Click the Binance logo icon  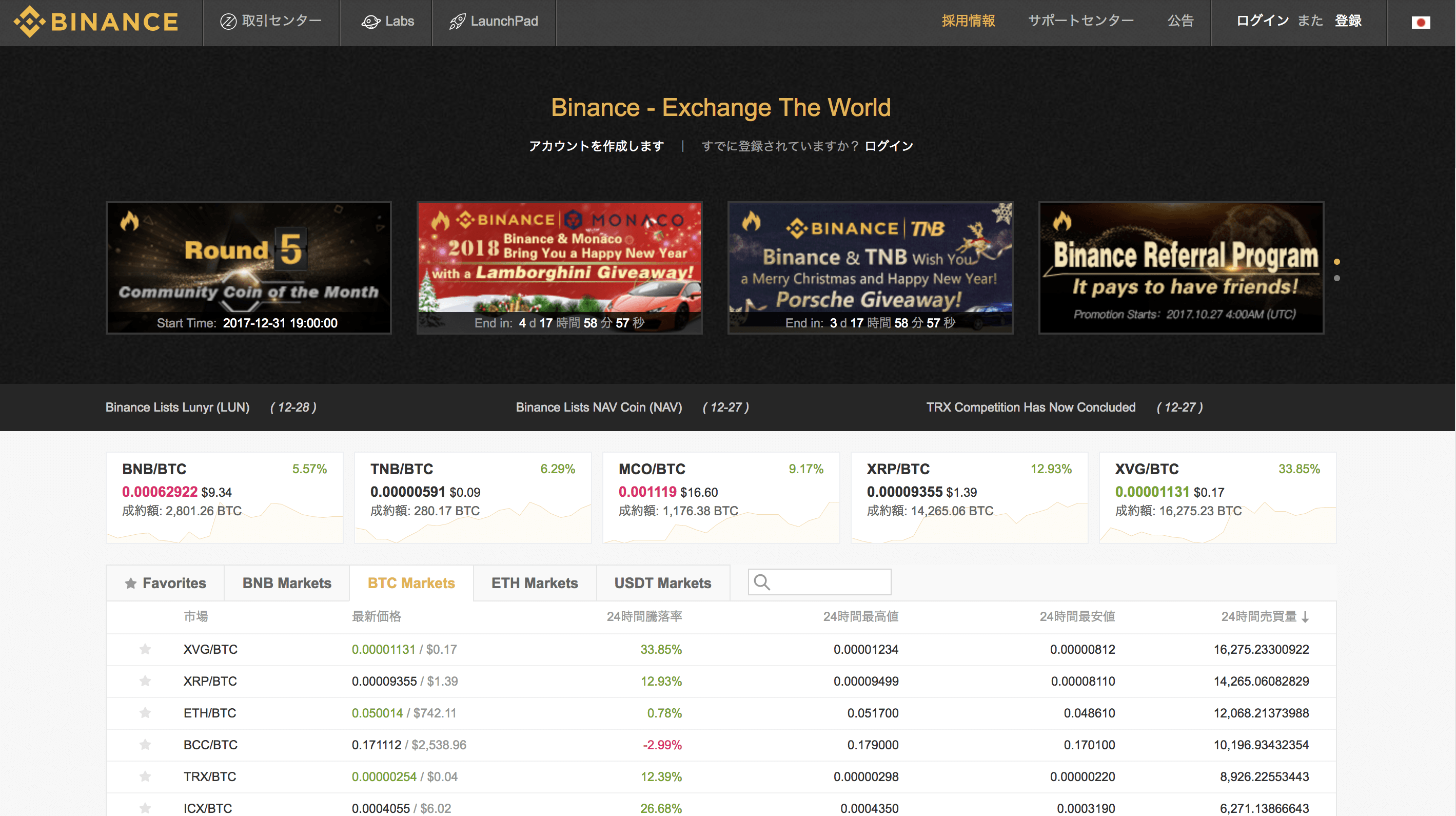(x=29, y=22)
